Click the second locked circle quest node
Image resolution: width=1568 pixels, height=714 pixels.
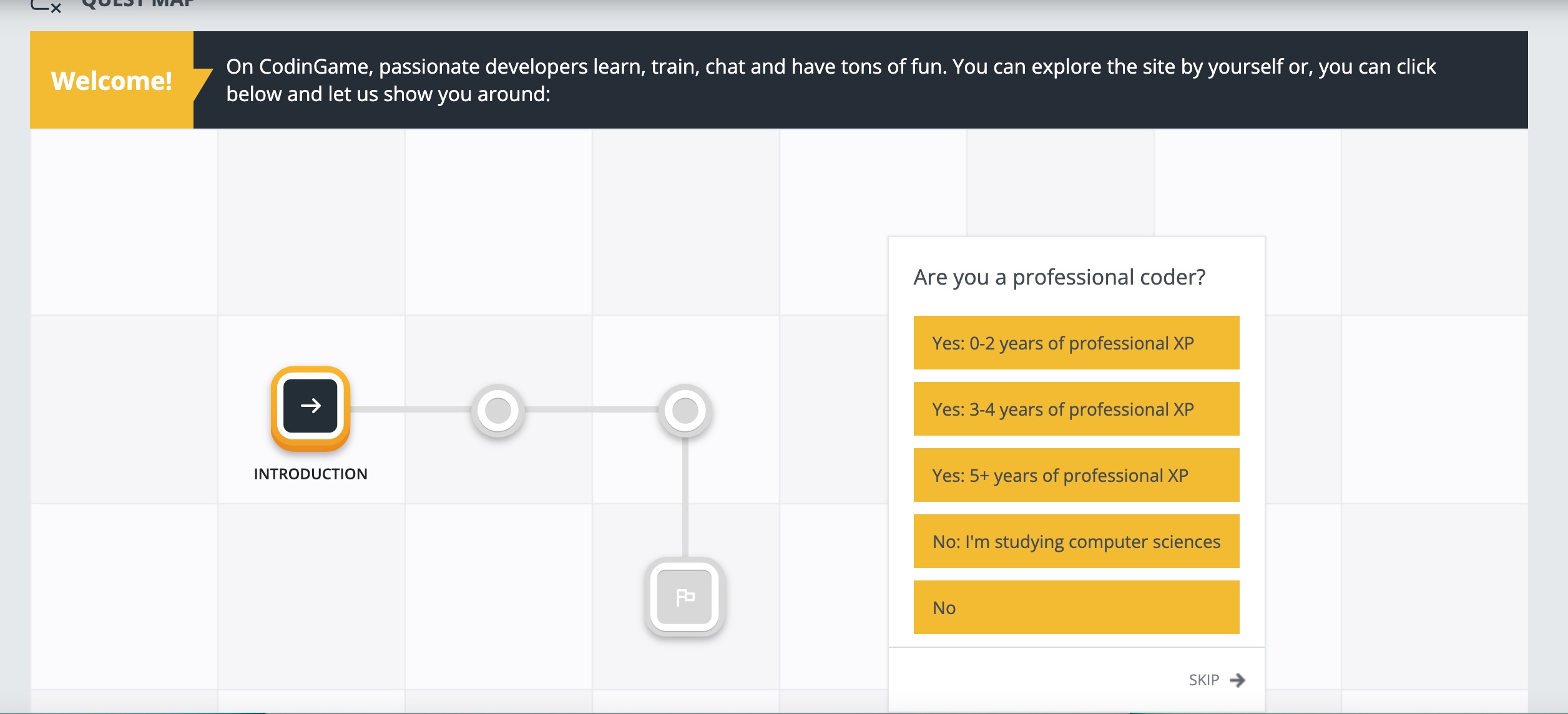click(685, 410)
